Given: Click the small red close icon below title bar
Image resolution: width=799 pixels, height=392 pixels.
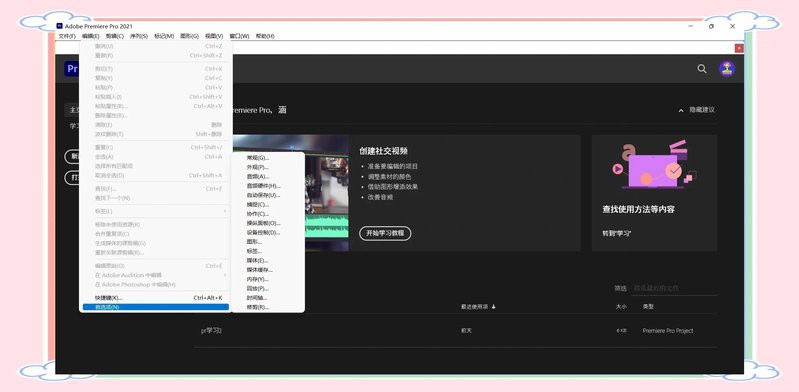Looking at the screenshot, I should 739,48.
